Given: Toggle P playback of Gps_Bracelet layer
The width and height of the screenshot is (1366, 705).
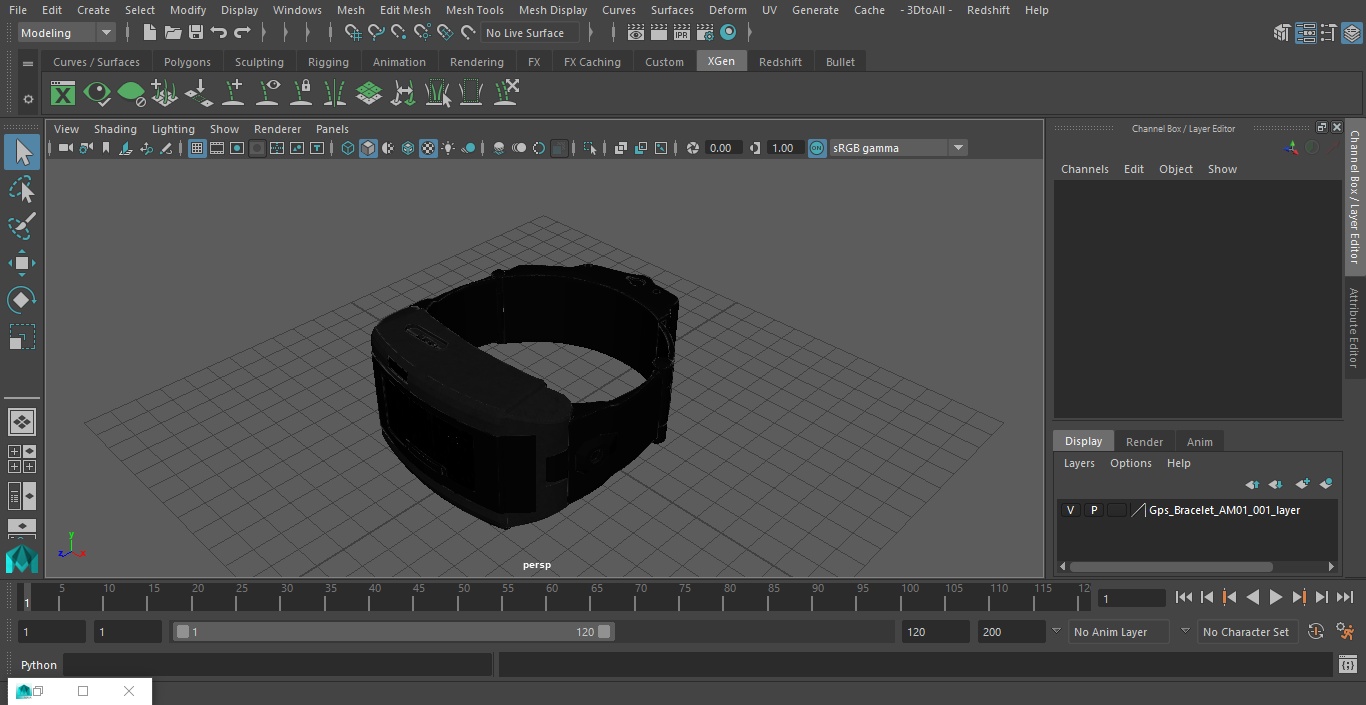Looking at the screenshot, I should [1094, 510].
